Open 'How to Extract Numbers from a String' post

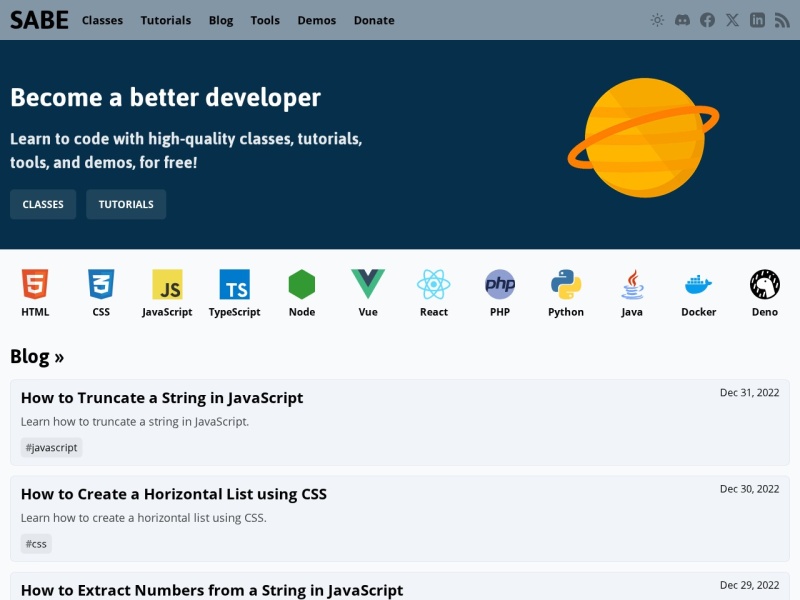tap(212, 590)
